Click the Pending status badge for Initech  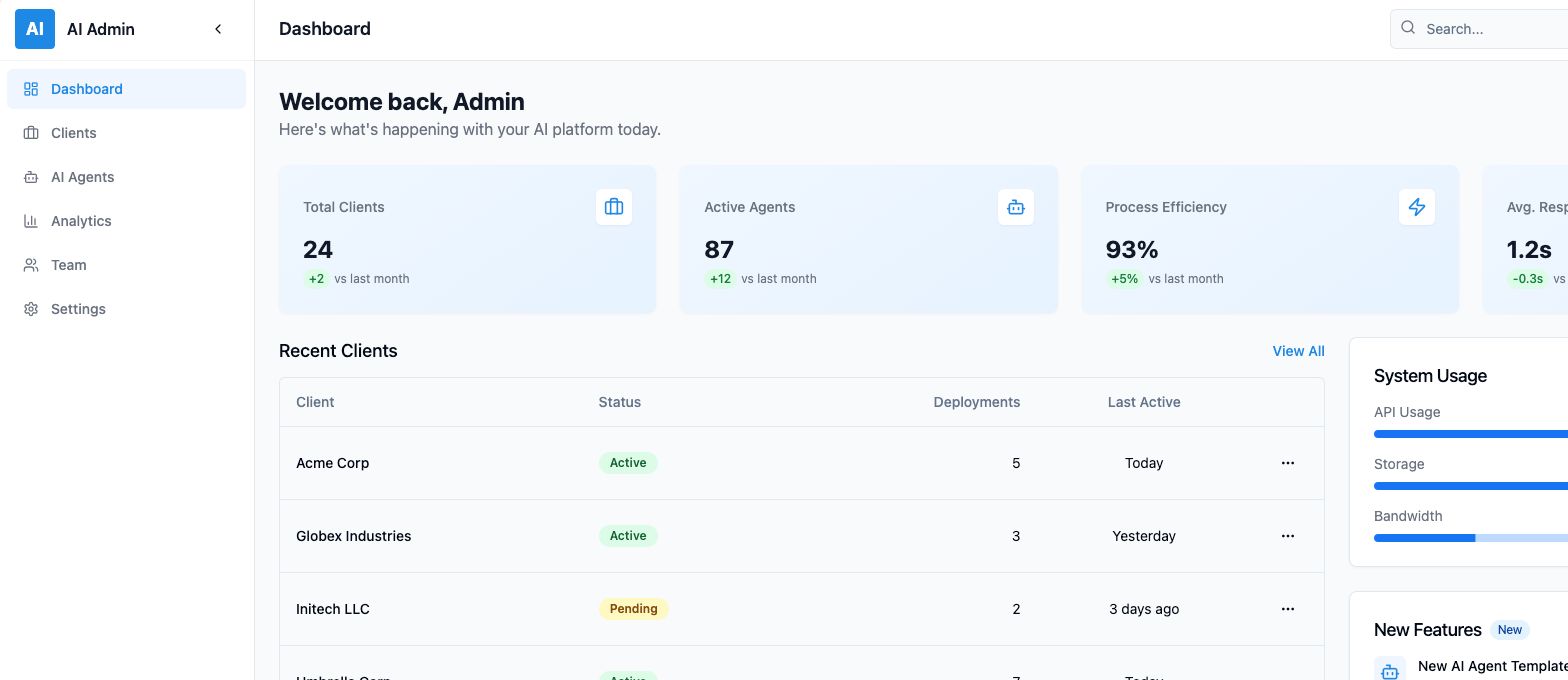(634, 609)
